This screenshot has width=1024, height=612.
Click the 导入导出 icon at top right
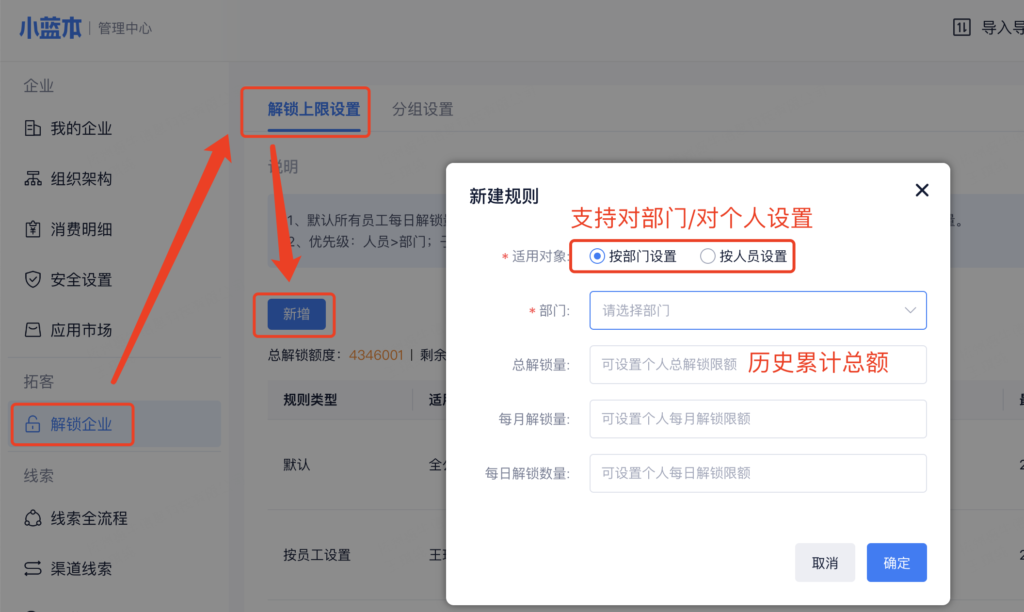[961, 27]
